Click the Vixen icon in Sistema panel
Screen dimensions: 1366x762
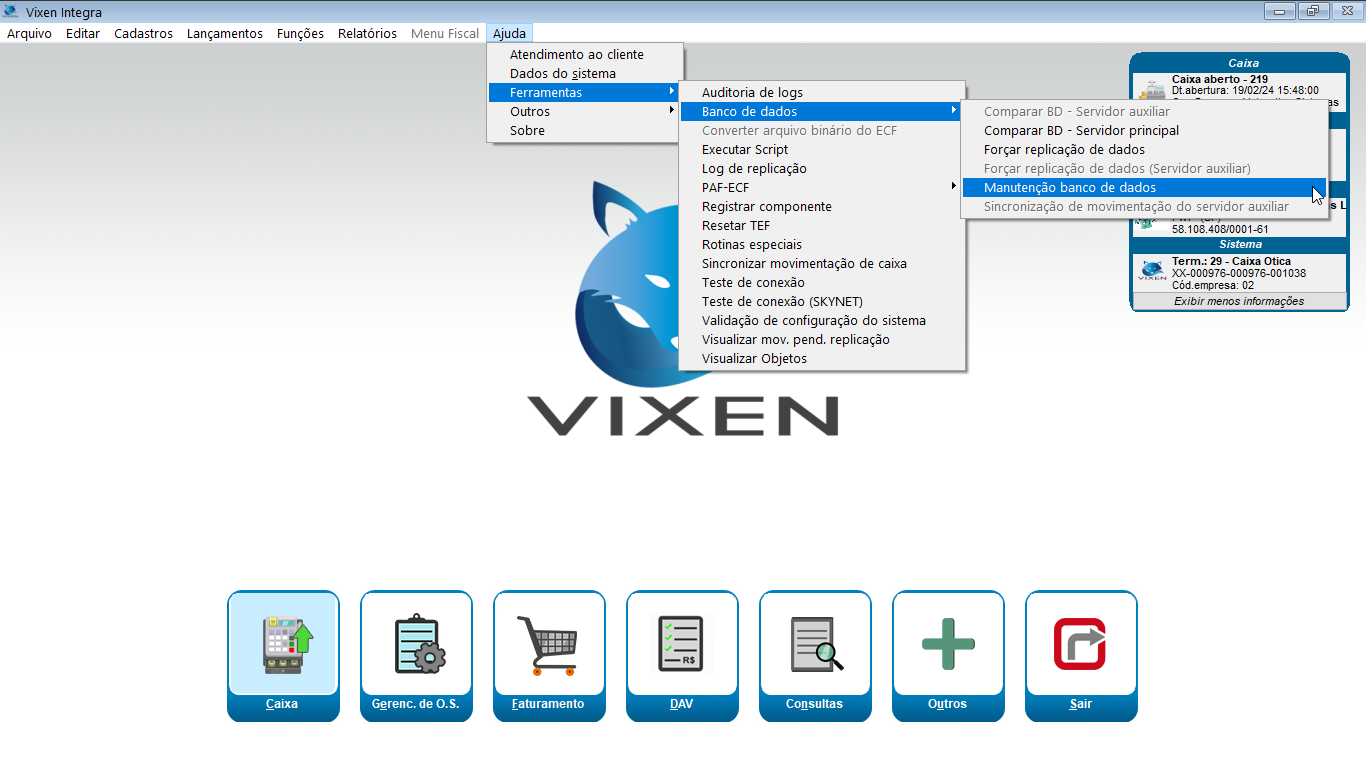coord(1151,270)
